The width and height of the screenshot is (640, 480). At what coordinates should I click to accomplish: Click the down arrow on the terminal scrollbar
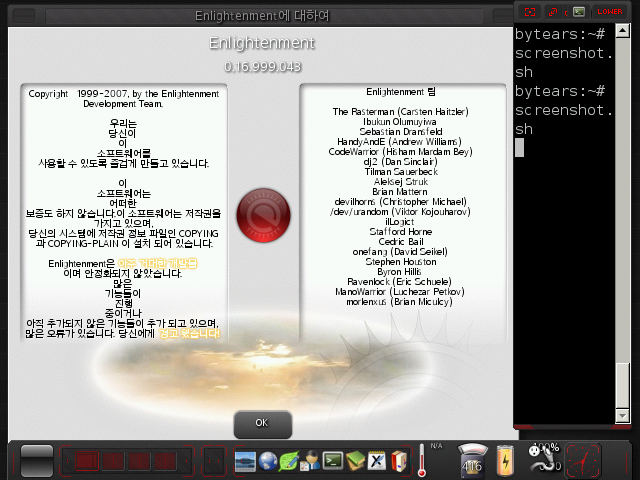pos(622,416)
